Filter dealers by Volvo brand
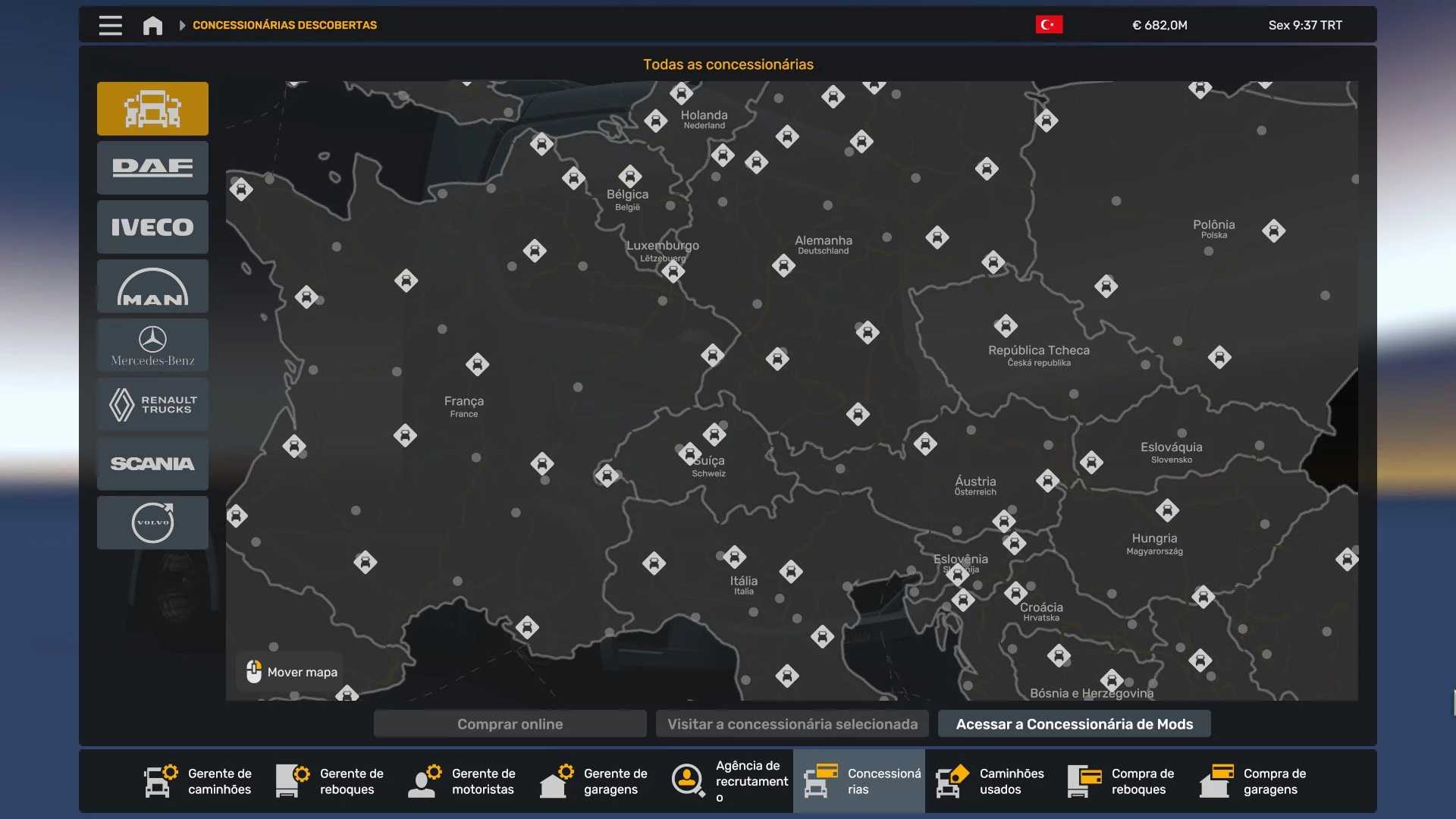Screen dimensions: 1456x819 click(152, 522)
